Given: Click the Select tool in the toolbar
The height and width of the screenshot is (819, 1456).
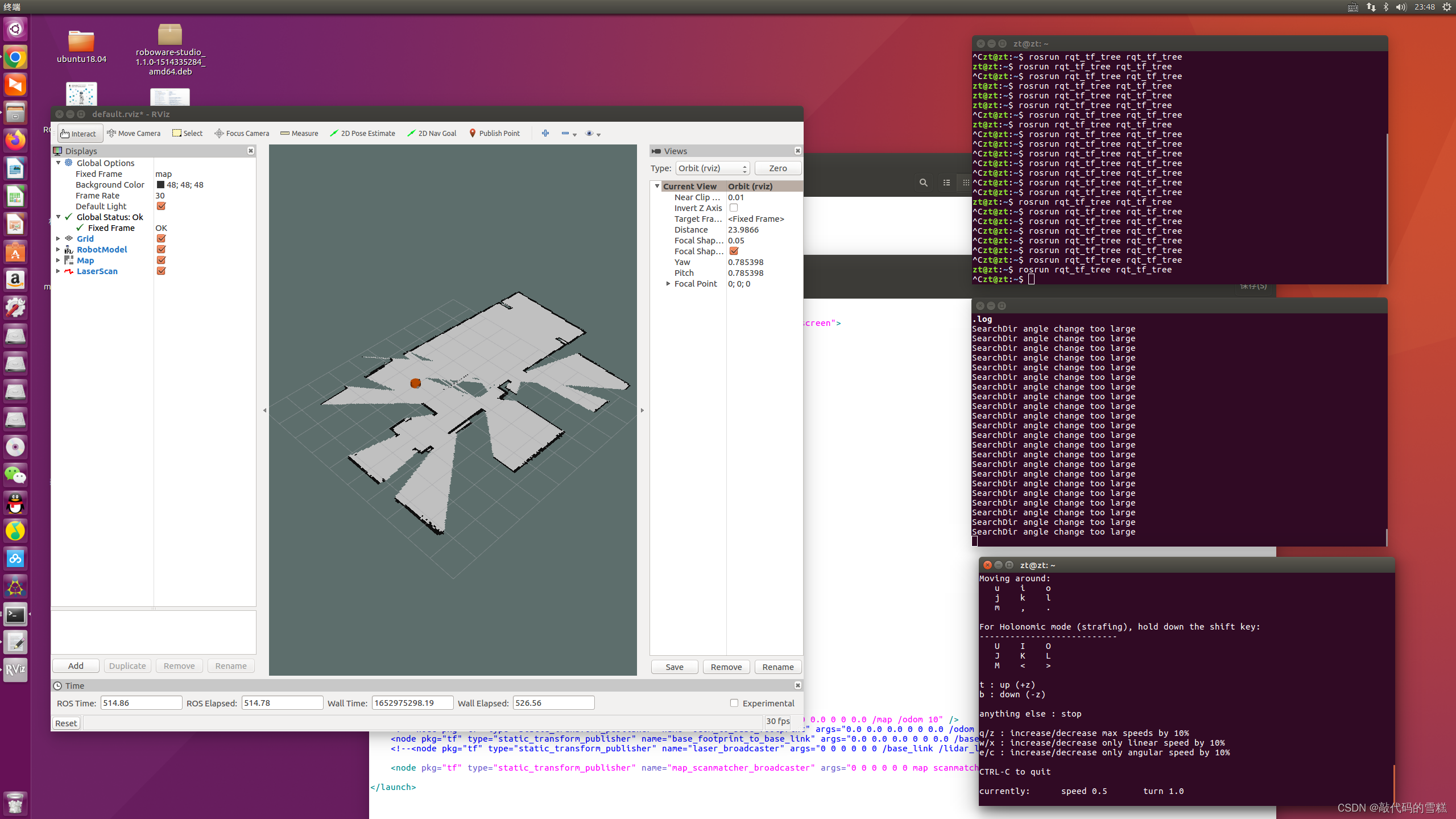Looking at the screenshot, I should tap(187, 133).
